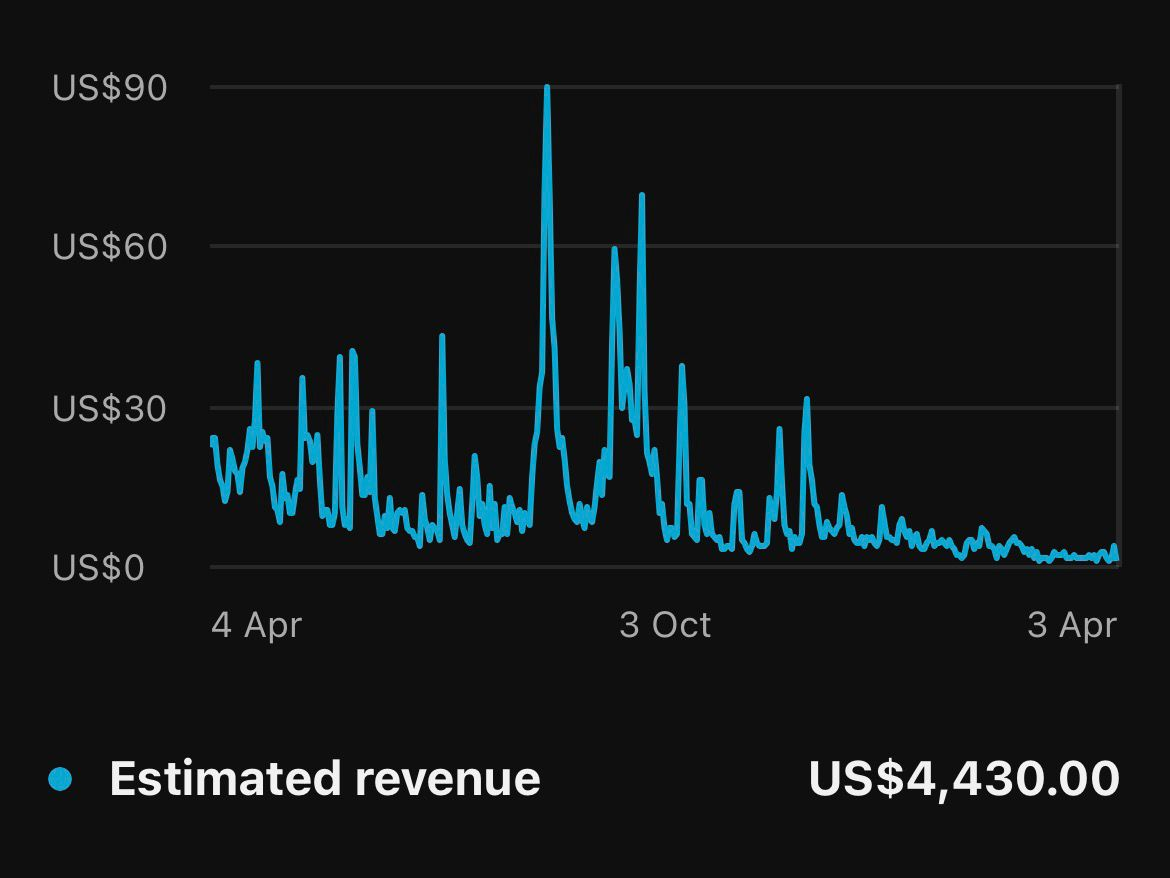Image resolution: width=1170 pixels, height=878 pixels.
Task: Click the spike right after 3 Oct
Action: click(682, 366)
